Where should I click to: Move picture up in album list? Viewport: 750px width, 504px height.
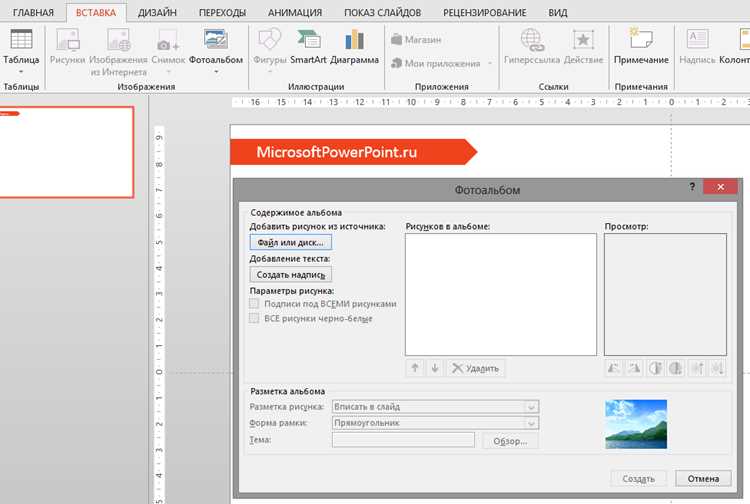(415, 368)
